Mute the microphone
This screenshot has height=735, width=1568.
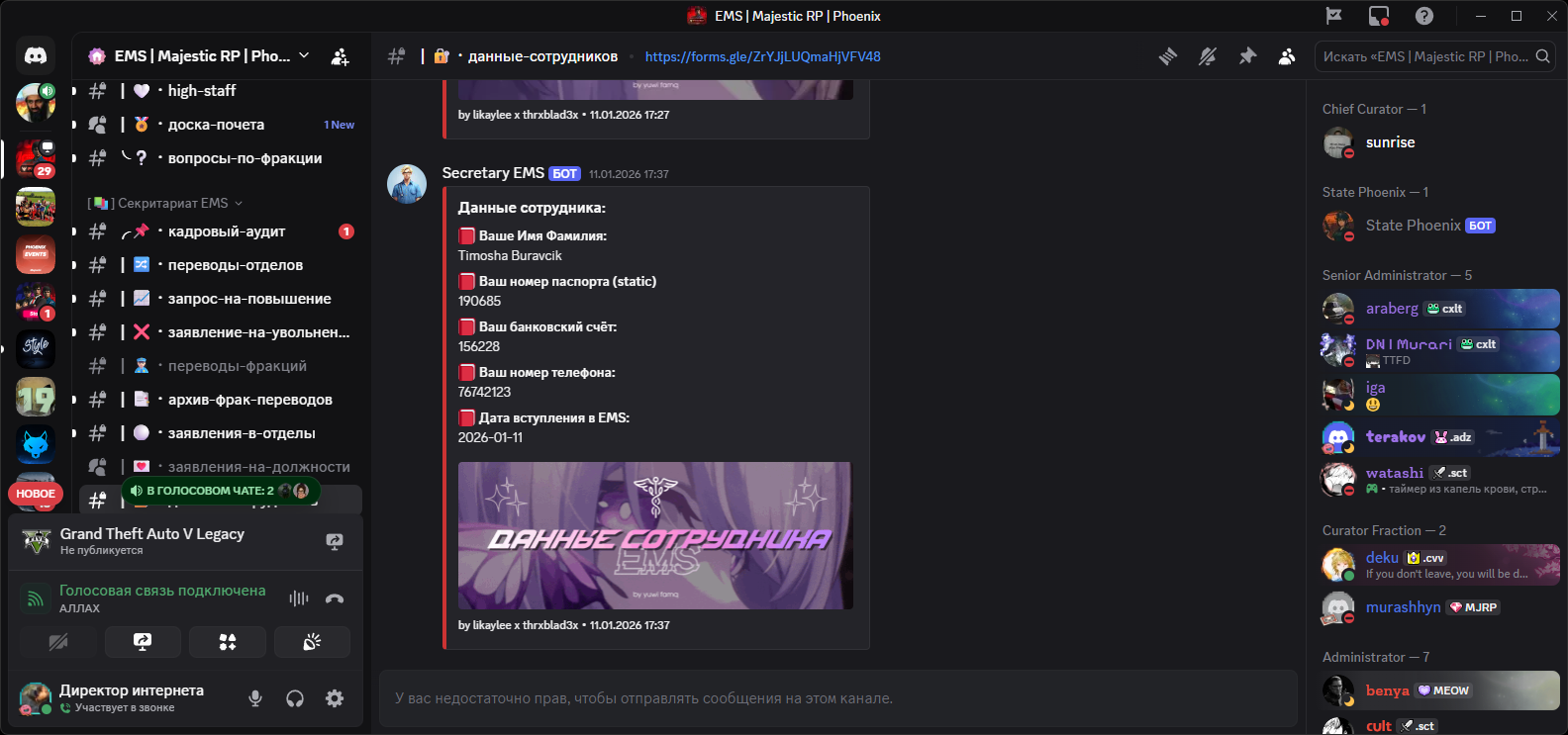(x=255, y=698)
